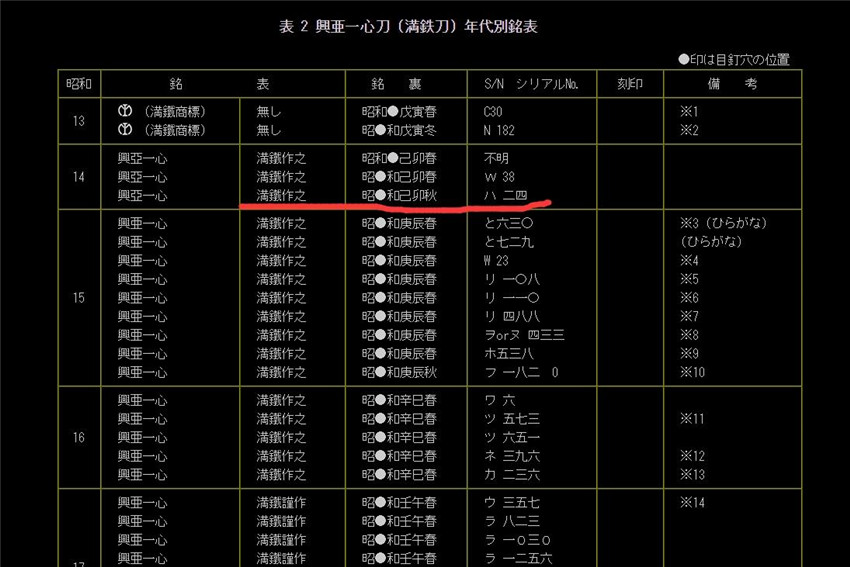Image resolution: width=850 pixels, height=567 pixels.
Task: Select the 昭和 column header
Action: point(79,84)
